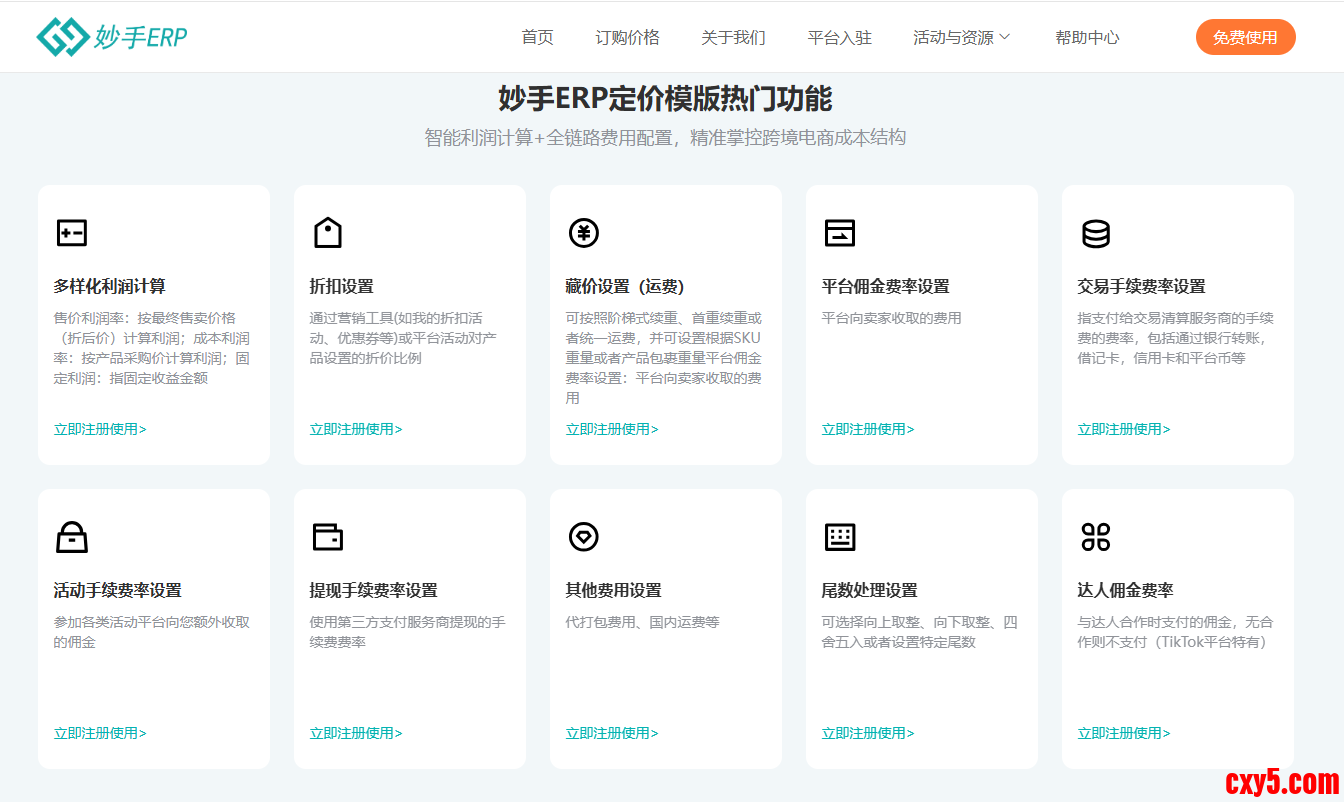Open 关于我们 in the top menu
The height and width of the screenshot is (802, 1344).
(x=733, y=38)
